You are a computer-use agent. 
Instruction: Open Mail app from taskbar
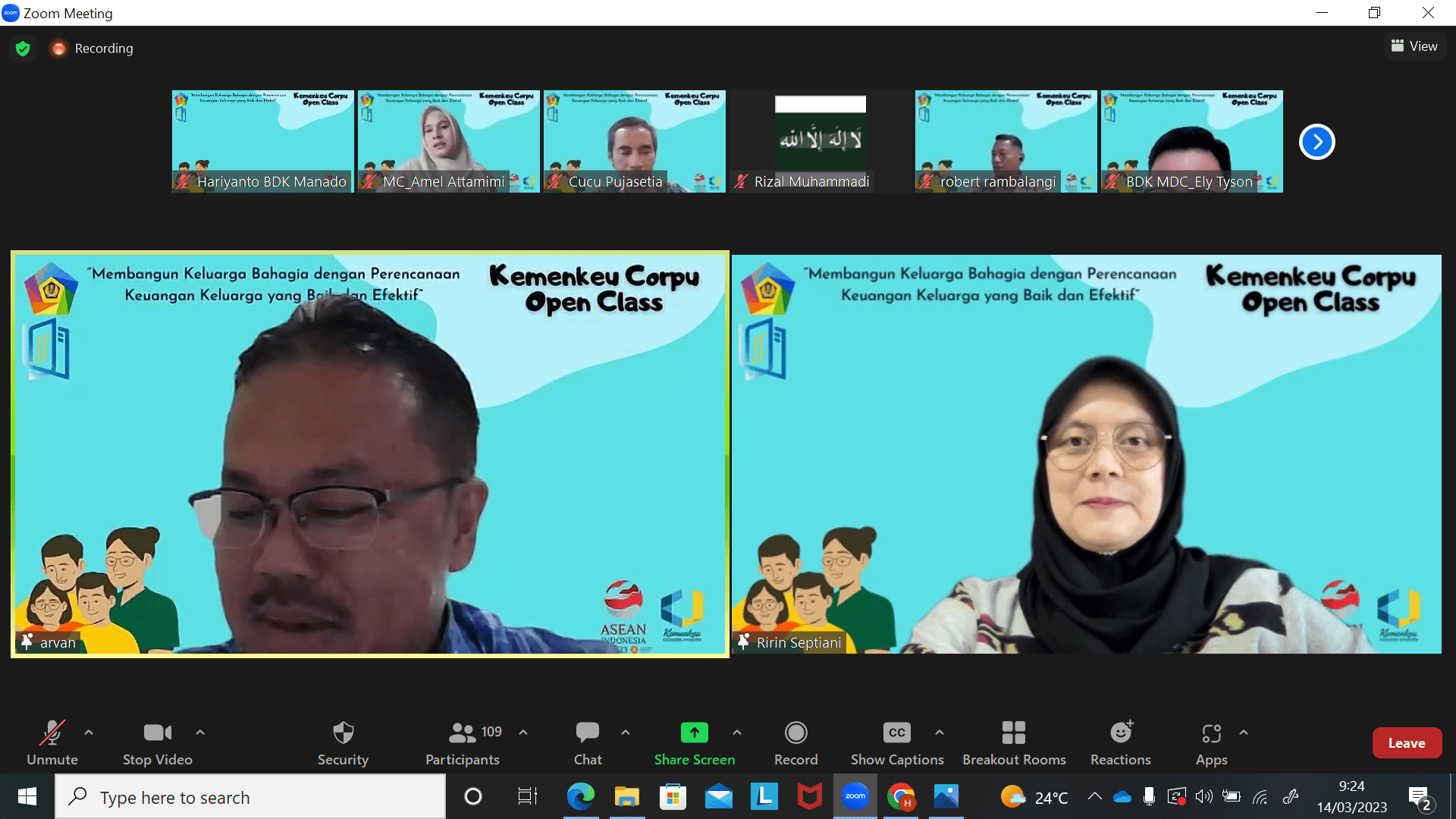point(719,797)
